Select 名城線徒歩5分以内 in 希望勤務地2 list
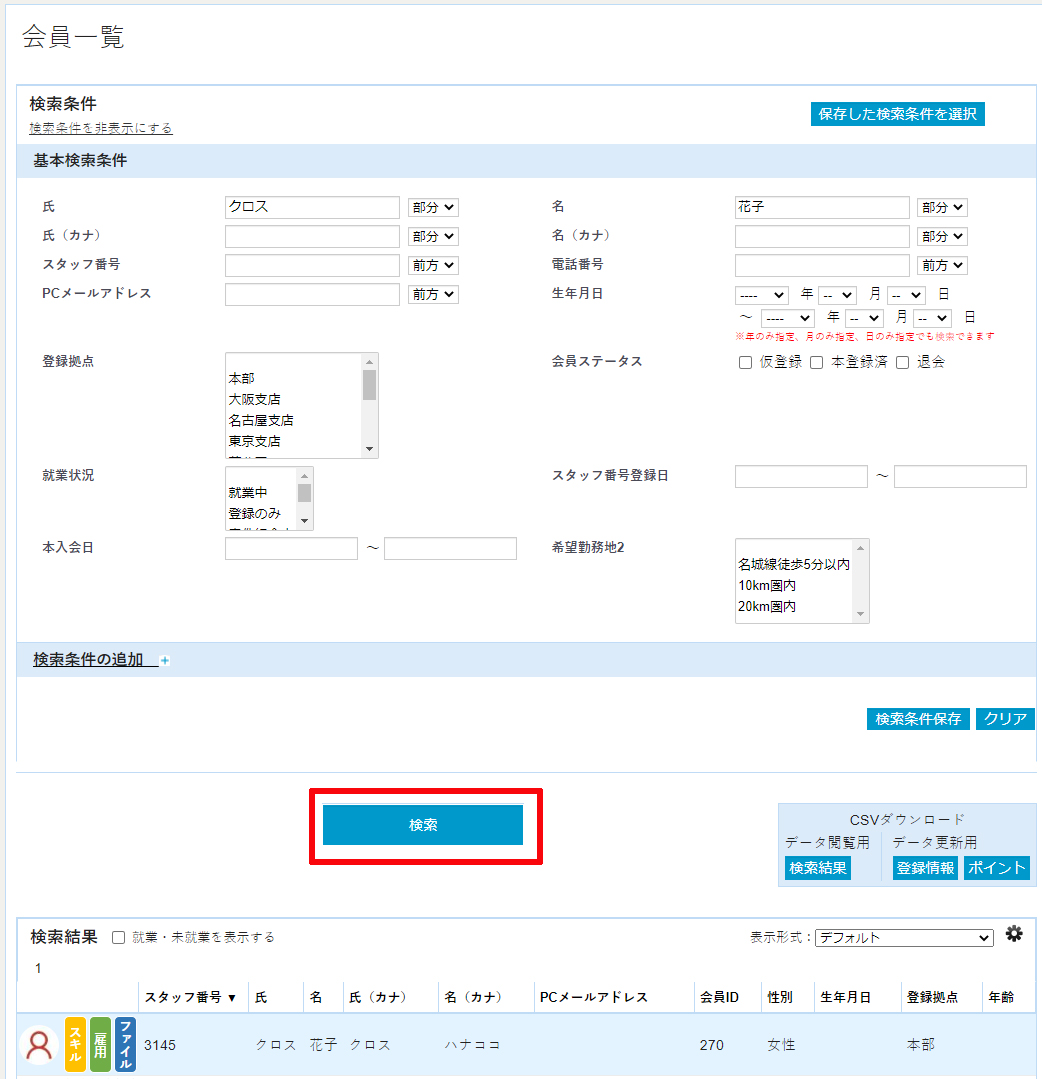Image resolution: width=1042 pixels, height=1079 pixels. pos(794,564)
